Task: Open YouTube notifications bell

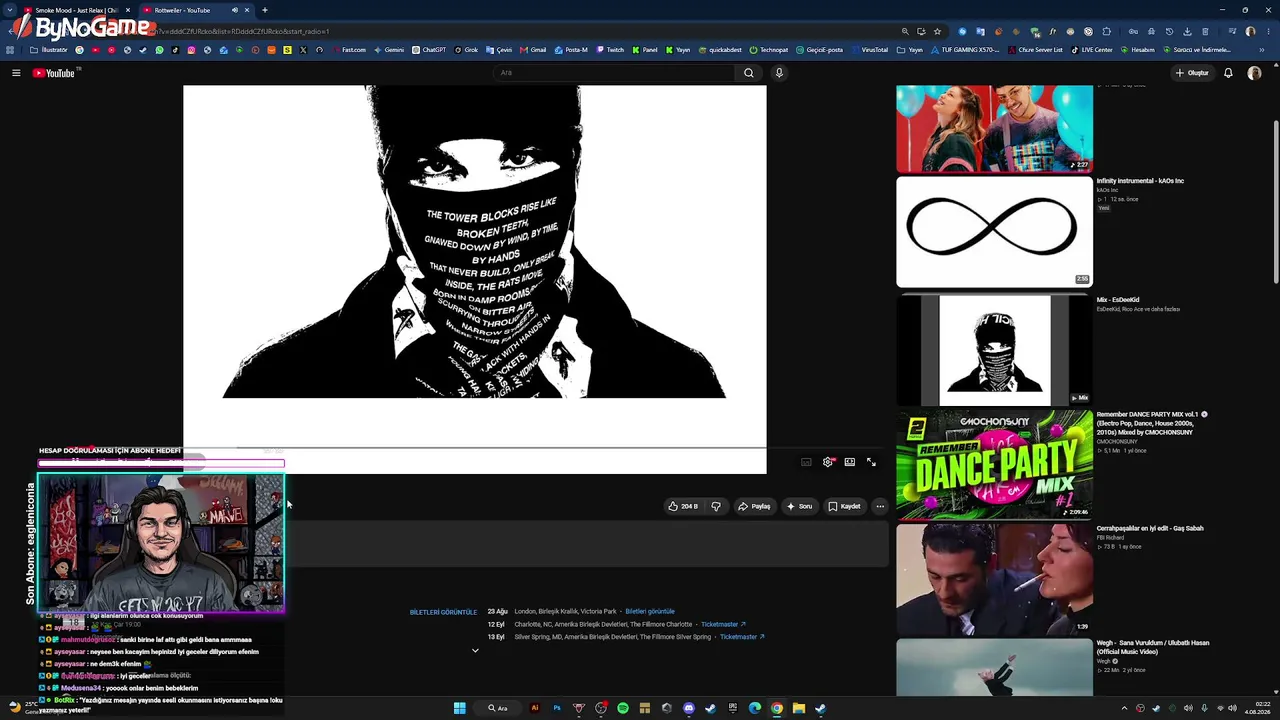Action: (x=1228, y=73)
